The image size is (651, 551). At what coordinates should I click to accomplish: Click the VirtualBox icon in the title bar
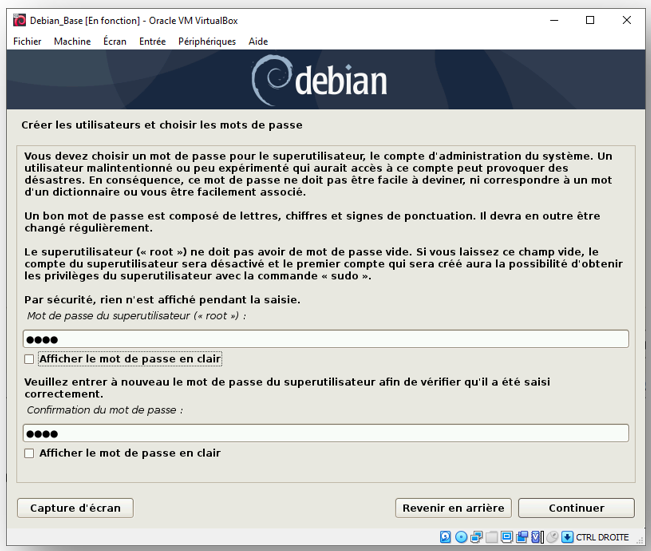19,20
